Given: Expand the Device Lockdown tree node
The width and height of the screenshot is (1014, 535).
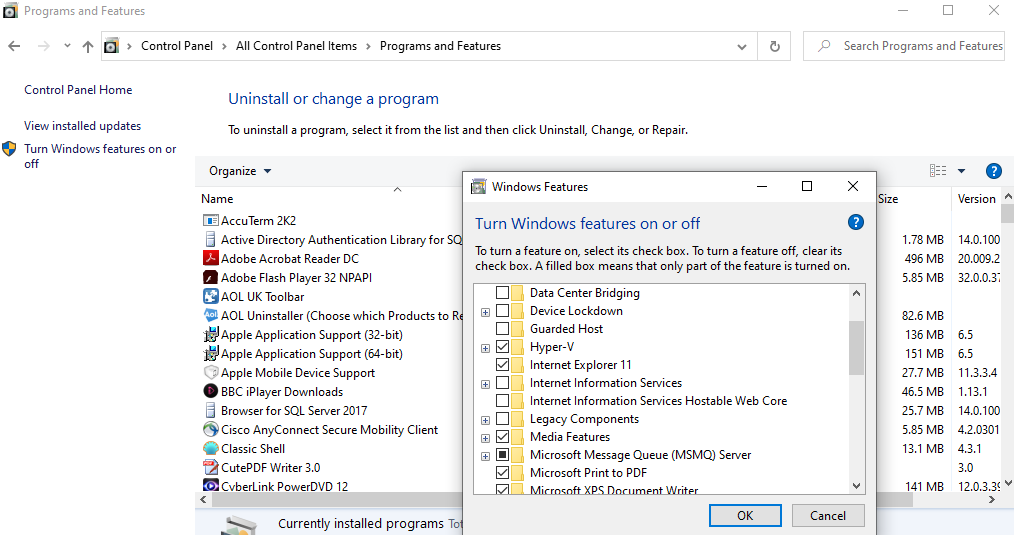Looking at the screenshot, I should [x=485, y=312].
